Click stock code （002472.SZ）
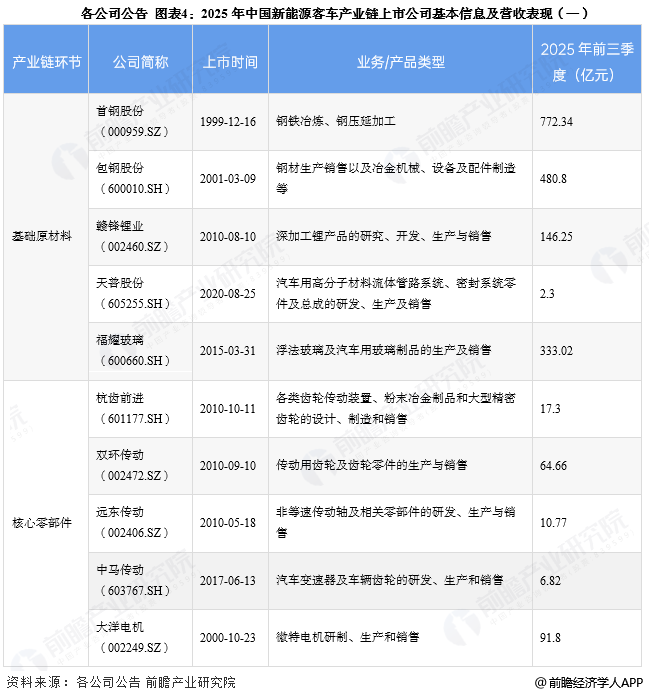This screenshot has height=694, width=649. click(x=135, y=476)
